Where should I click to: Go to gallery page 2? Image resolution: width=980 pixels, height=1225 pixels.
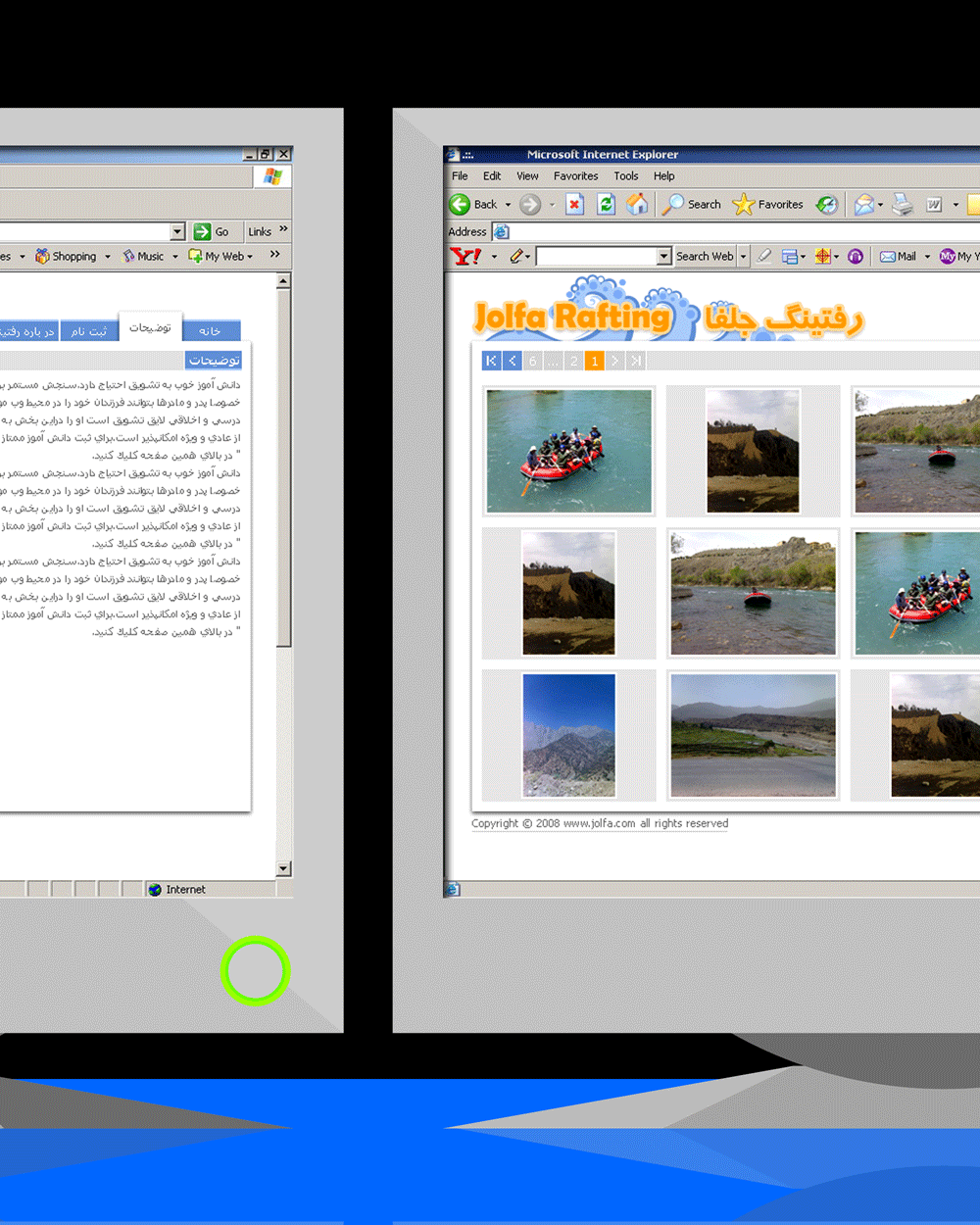pos(573,361)
